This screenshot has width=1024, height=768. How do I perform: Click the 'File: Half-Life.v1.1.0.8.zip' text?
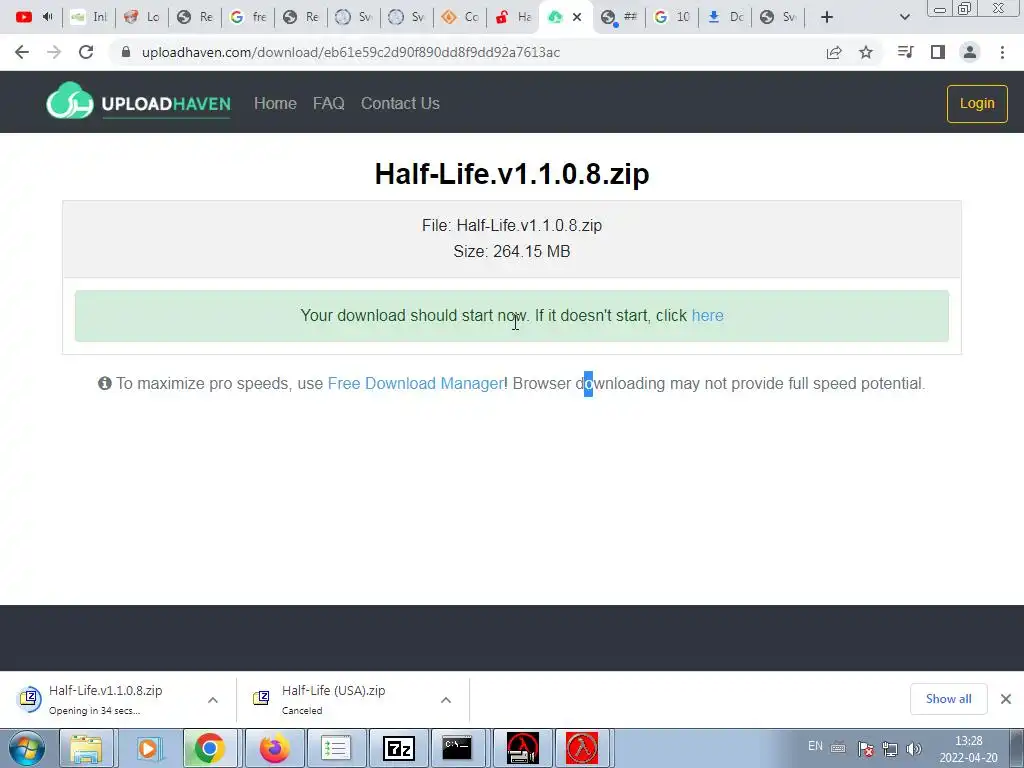click(x=512, y=225)
